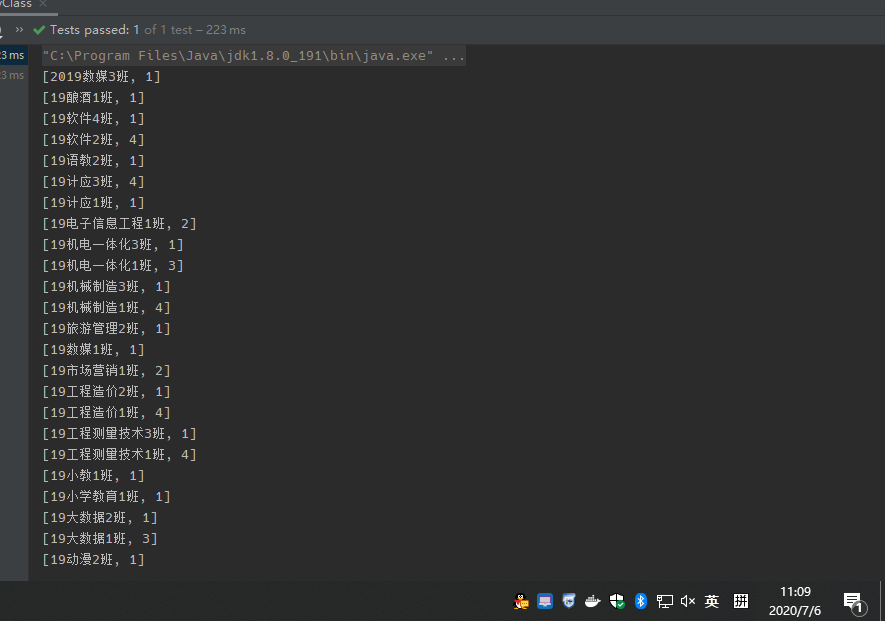
Task: Open Windows Security shield tray icon
Action: (x=617, y=601)
